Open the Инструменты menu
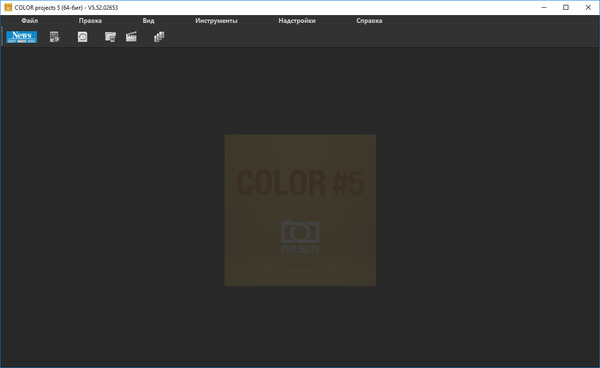600x368 pixels. 216,21
